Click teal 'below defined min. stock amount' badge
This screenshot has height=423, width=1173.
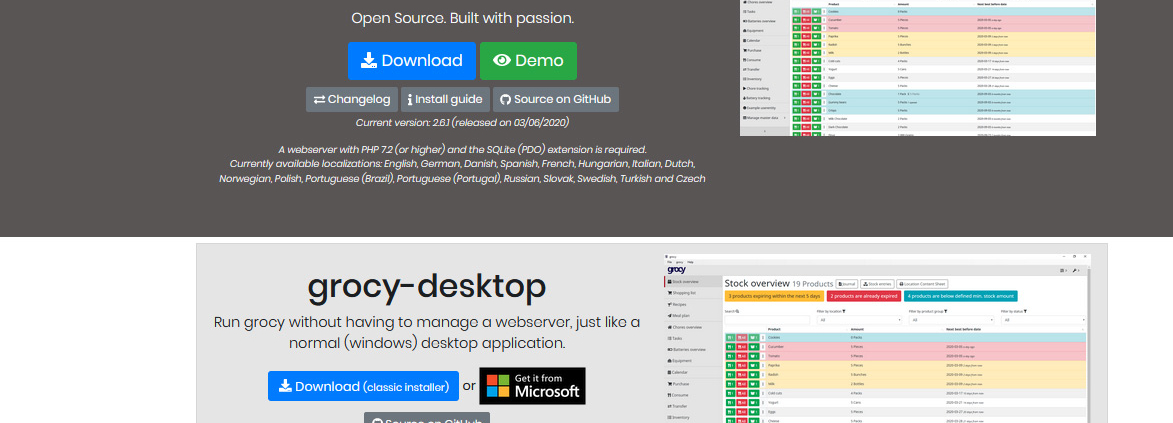(961, 296)
